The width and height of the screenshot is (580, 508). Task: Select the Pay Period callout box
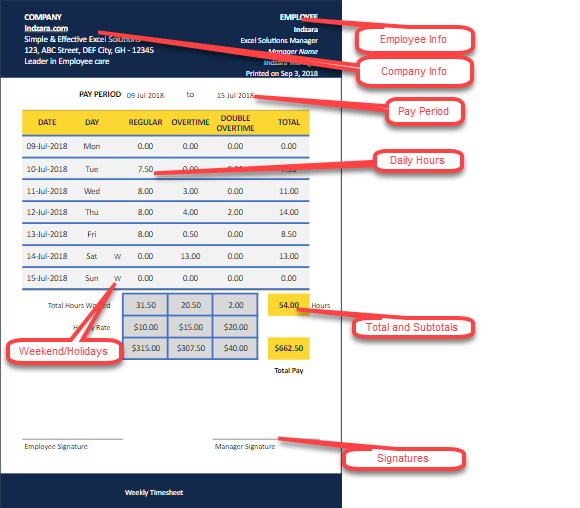click(424, 111)
